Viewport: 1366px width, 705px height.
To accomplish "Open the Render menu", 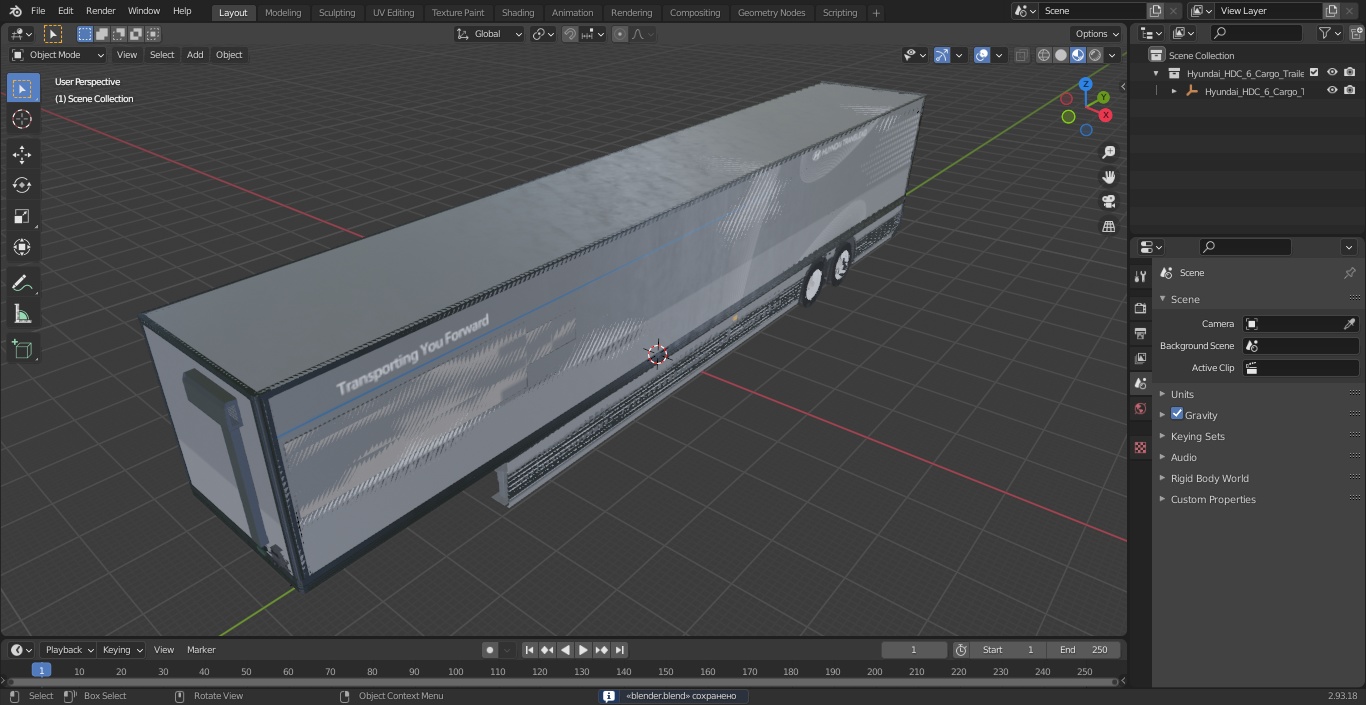I will point(100,11).
